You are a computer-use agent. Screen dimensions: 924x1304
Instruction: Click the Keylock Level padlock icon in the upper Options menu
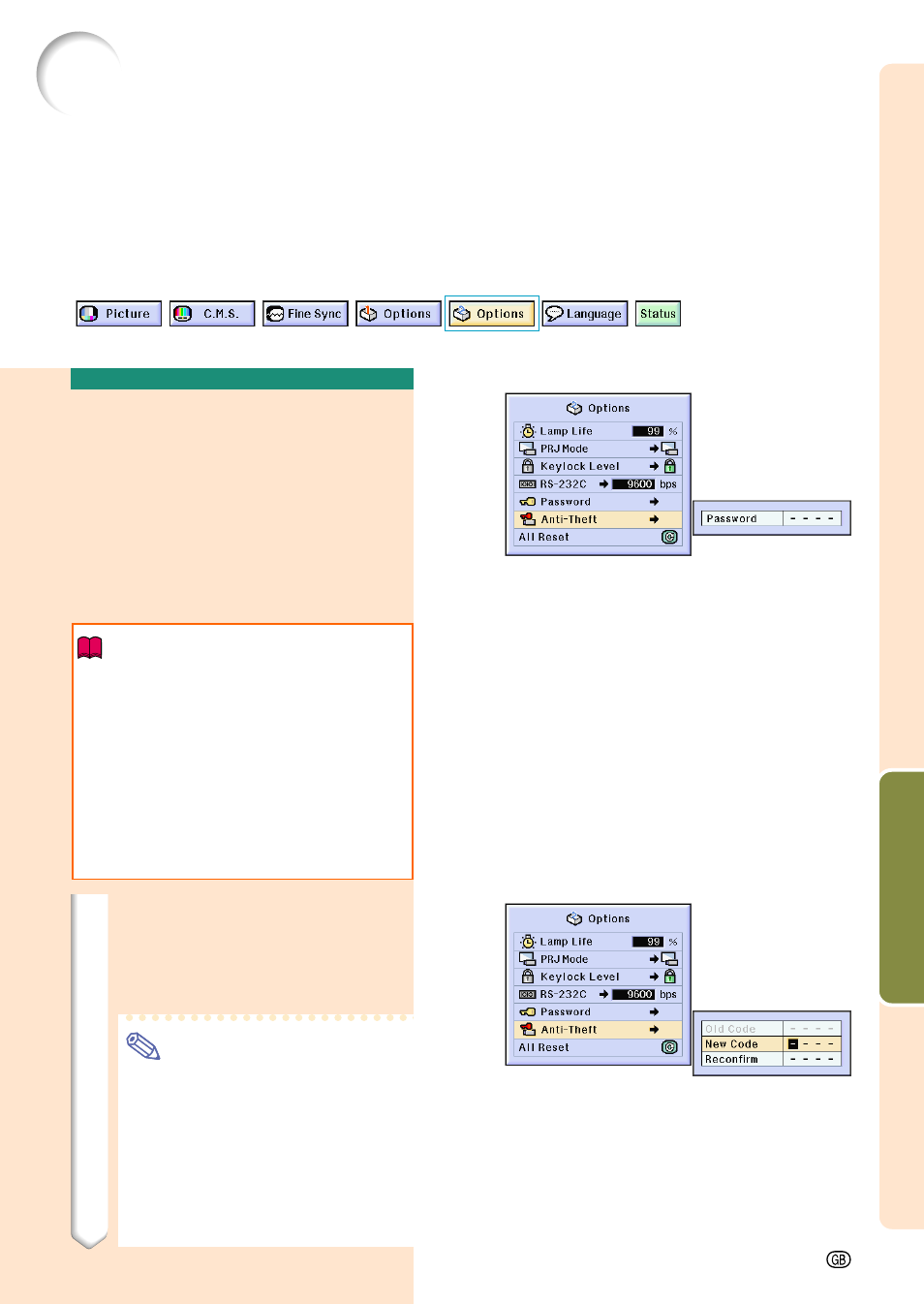(527, 466)
